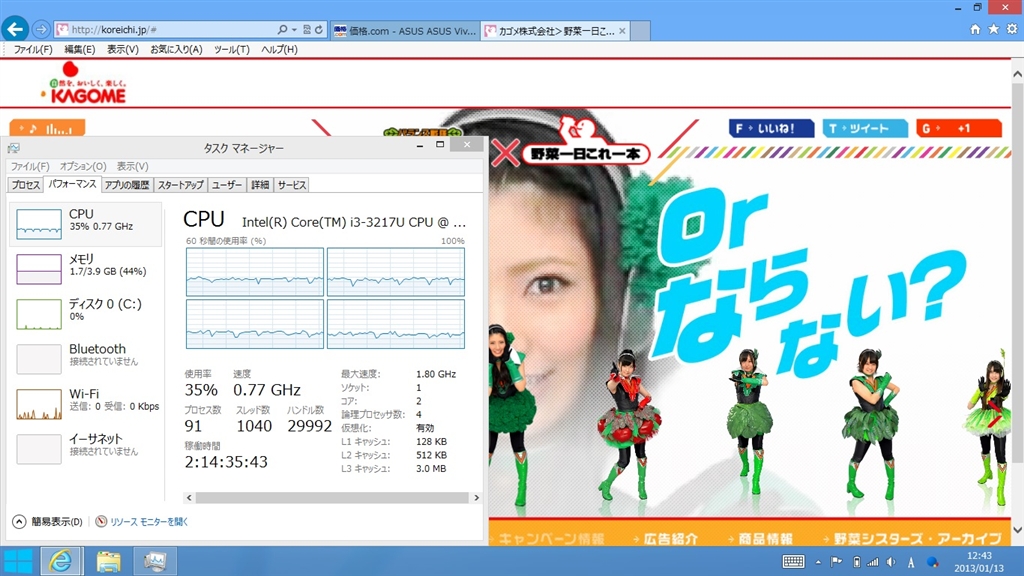Open browser ツール(T) menu
The width and height of the screenshot is (1024, 576).
pyautogui.click(x=232, y=50)
